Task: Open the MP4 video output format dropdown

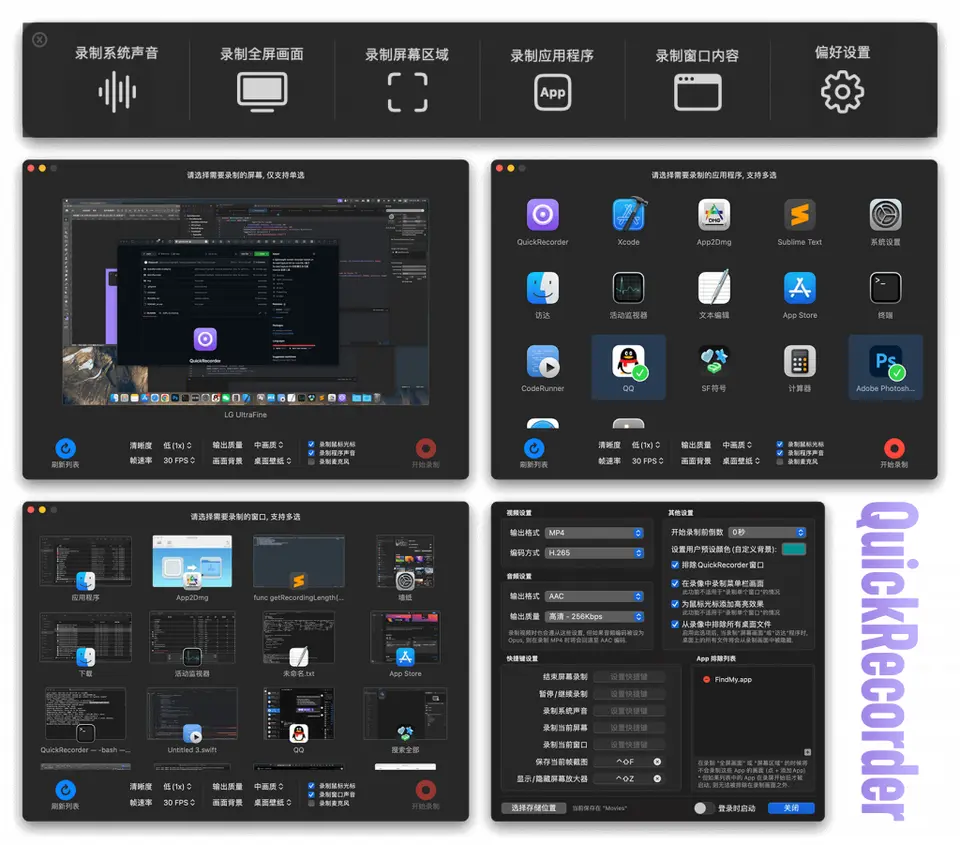Action: point(594,533)
